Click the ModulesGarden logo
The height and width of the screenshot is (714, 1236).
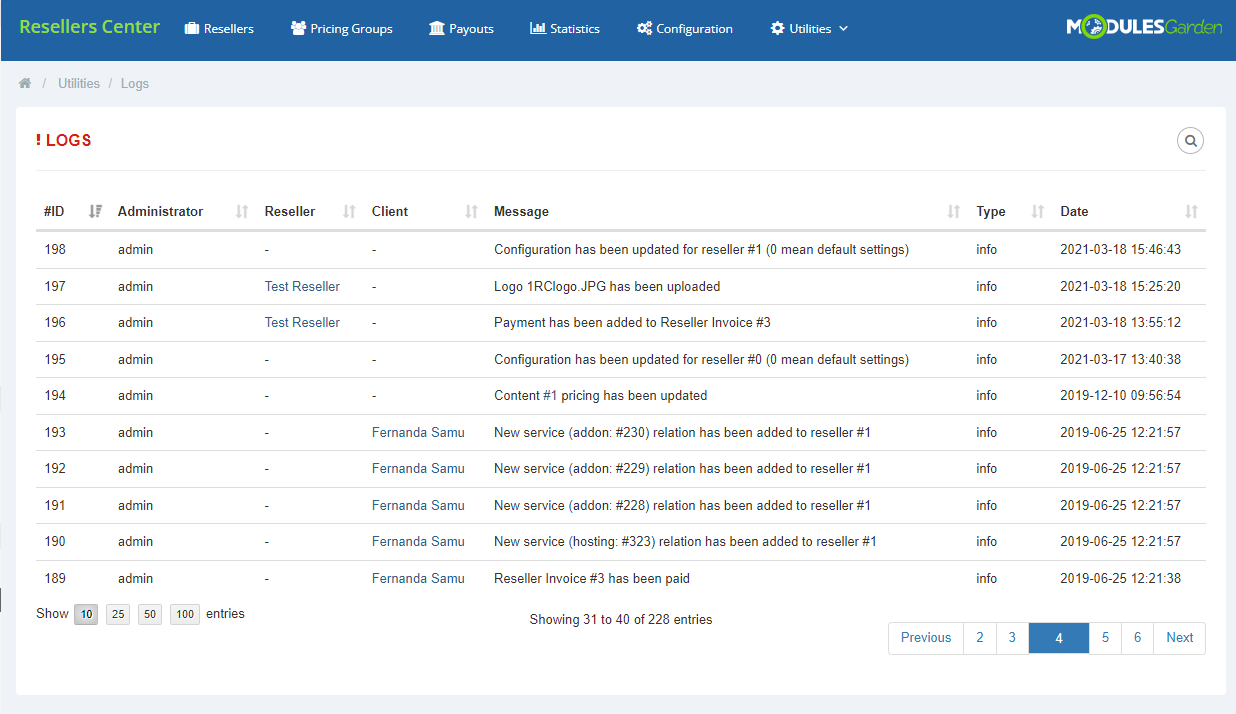point(1144,28)
